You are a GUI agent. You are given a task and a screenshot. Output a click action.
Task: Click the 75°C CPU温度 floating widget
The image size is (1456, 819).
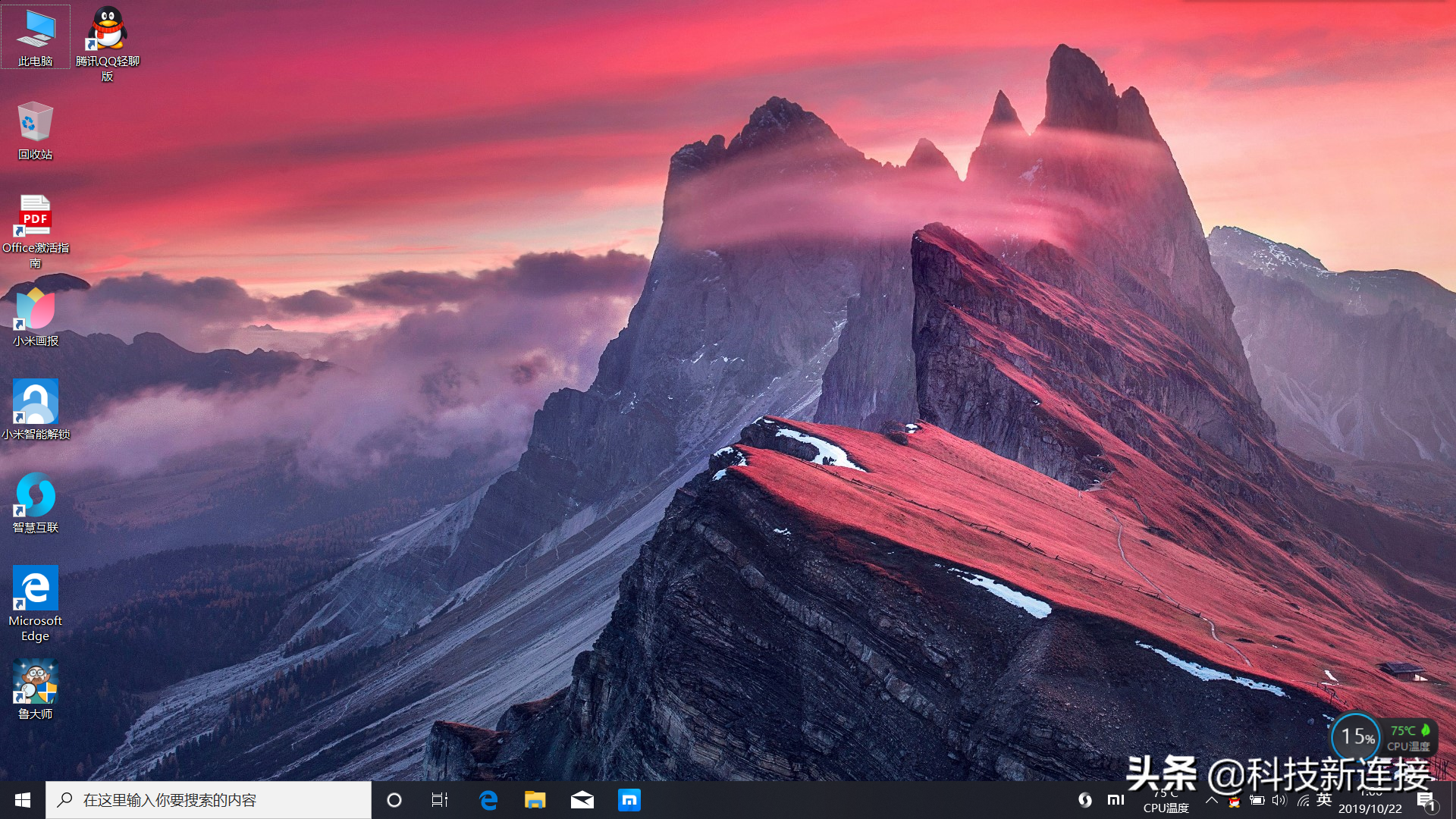coord(1410,738)
